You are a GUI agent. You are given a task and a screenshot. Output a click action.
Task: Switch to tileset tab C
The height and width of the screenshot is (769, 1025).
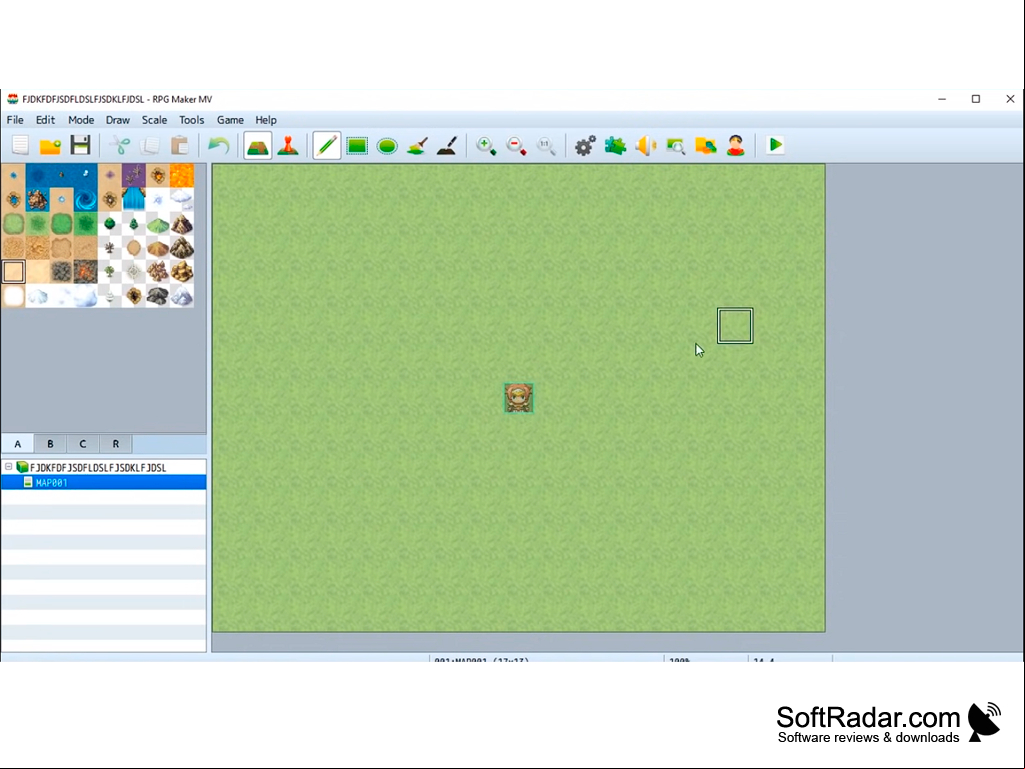[83, 444]
